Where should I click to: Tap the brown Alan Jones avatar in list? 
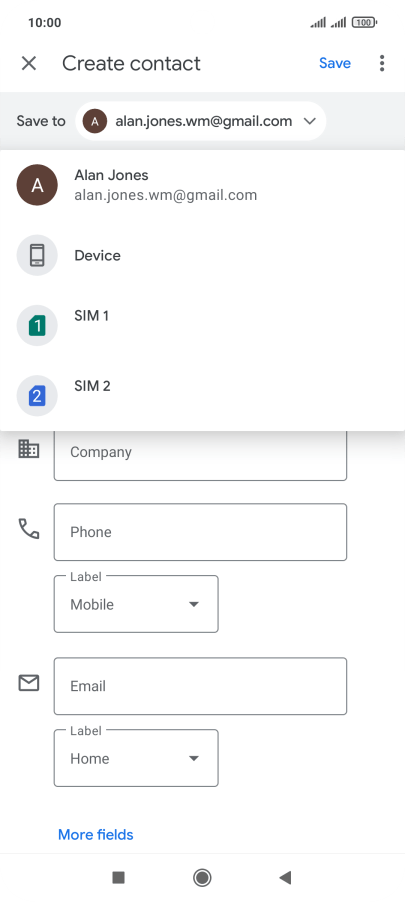pos(37,185)
